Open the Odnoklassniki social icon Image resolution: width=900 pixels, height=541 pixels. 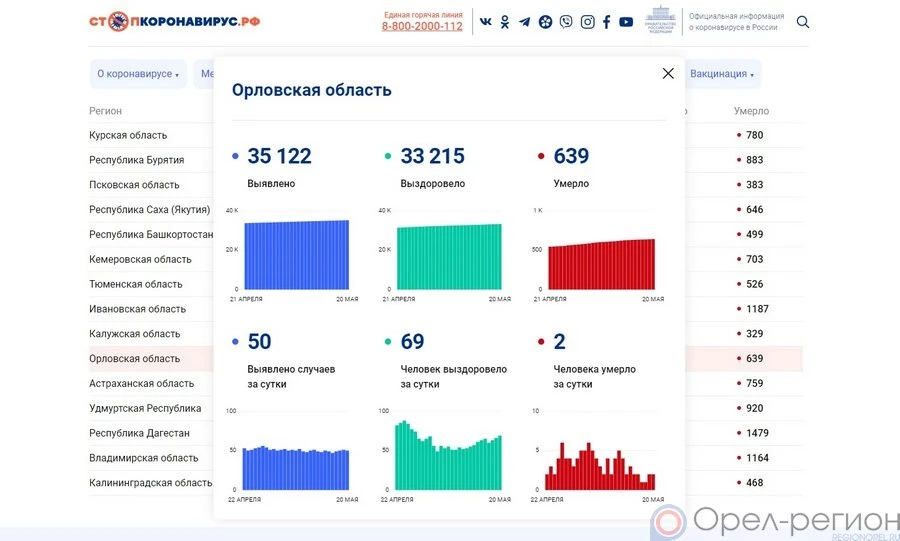(x=505, y=22)
